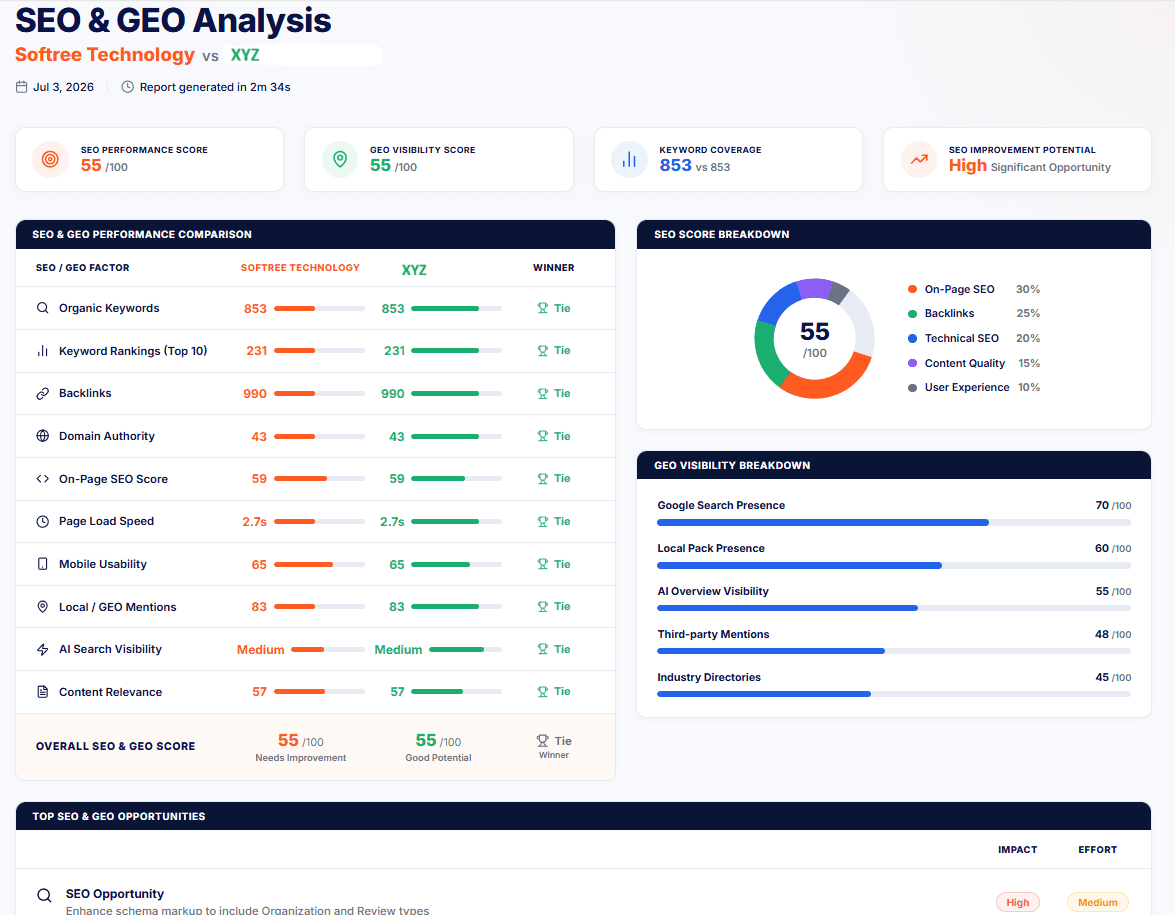The image size is (1175, 915).
Task: Click the 853 vs 853 Keyword Coverage value
Action: [695, 166]
